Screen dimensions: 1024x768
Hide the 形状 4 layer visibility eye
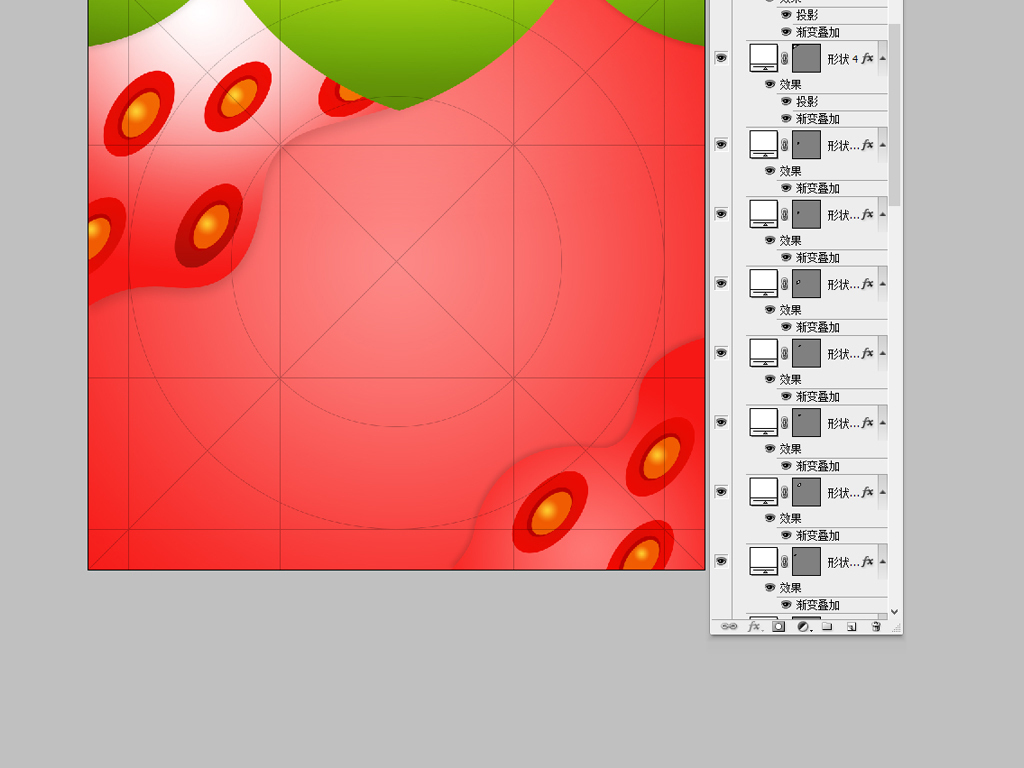point(720,58)
